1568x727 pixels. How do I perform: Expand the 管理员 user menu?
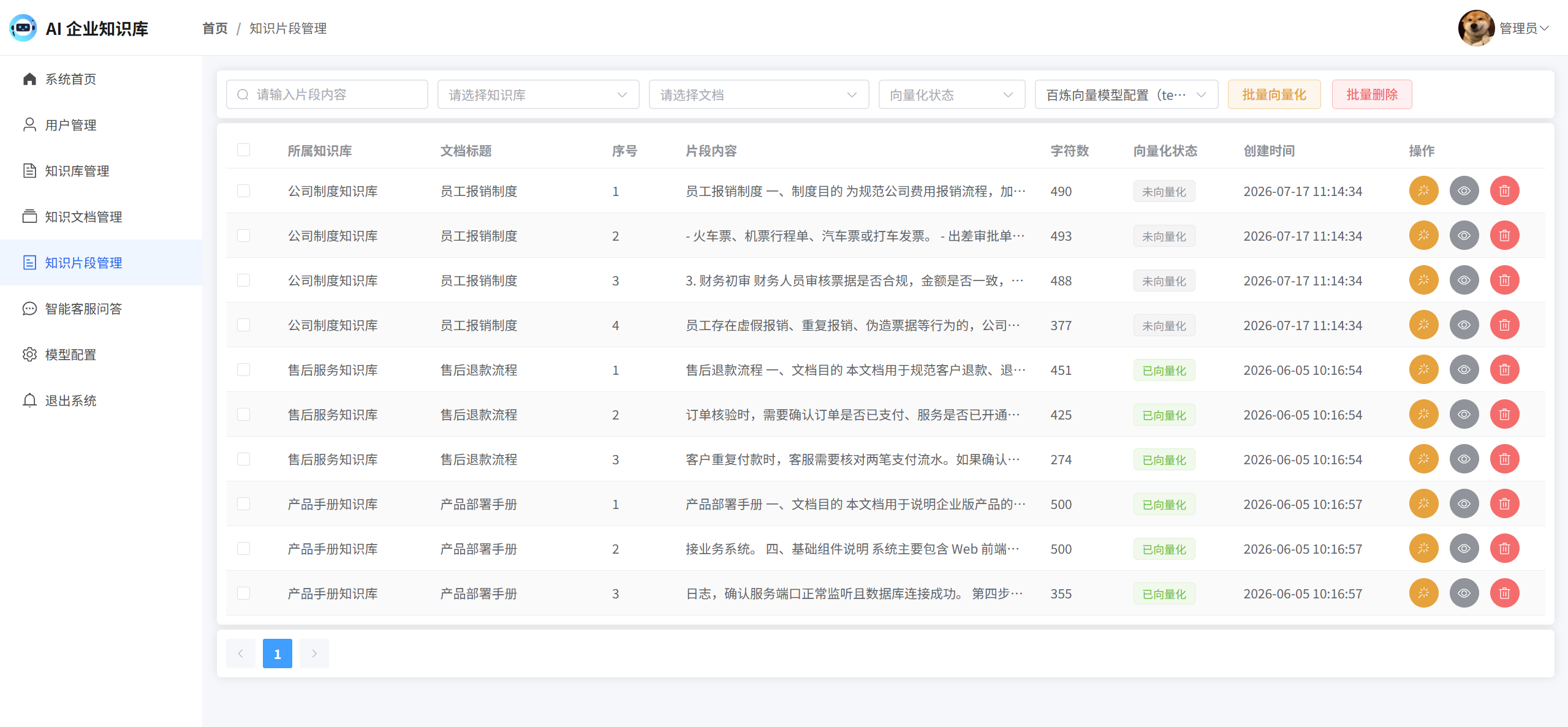point(1524,28)
